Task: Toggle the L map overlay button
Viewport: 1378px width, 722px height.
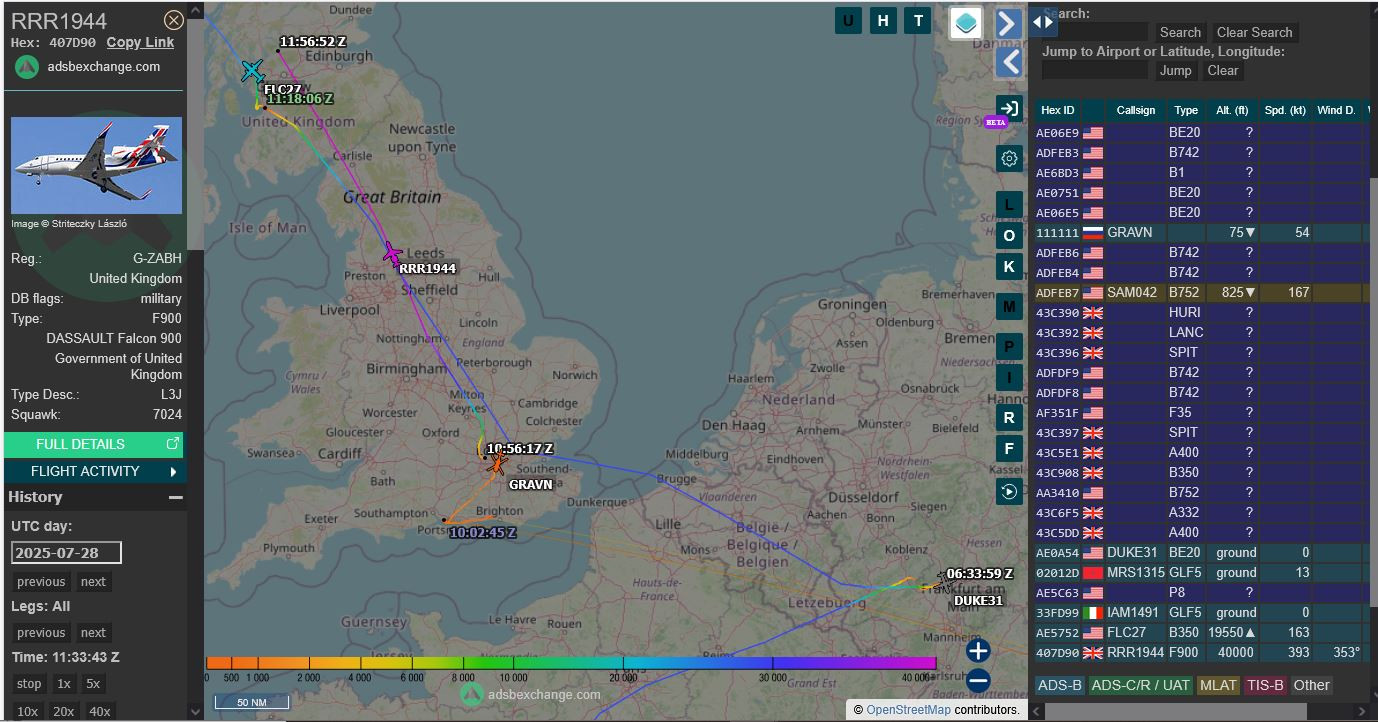Action: 1009,205
